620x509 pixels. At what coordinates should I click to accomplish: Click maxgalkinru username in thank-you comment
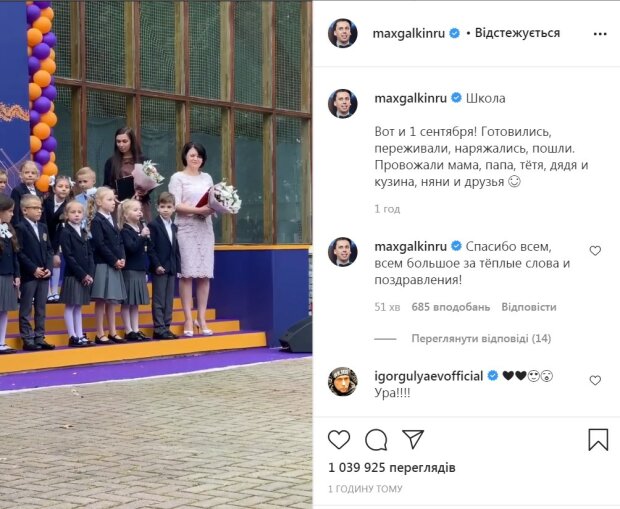pyautogui.click(x=410, y=246)
